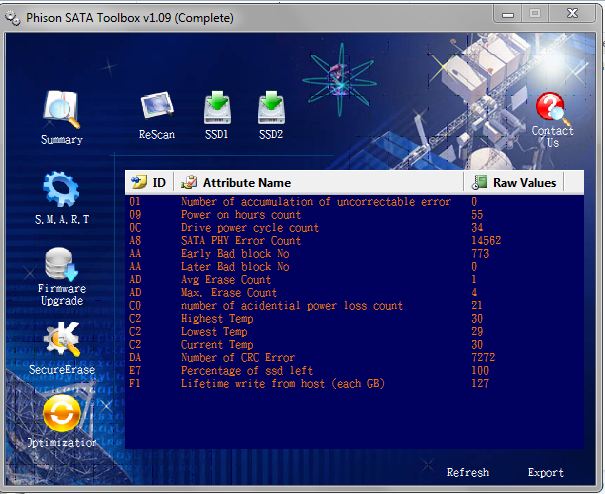Click the Refresh button
Viewport: 605px width, 494px height.
click(x=468, y=472)
